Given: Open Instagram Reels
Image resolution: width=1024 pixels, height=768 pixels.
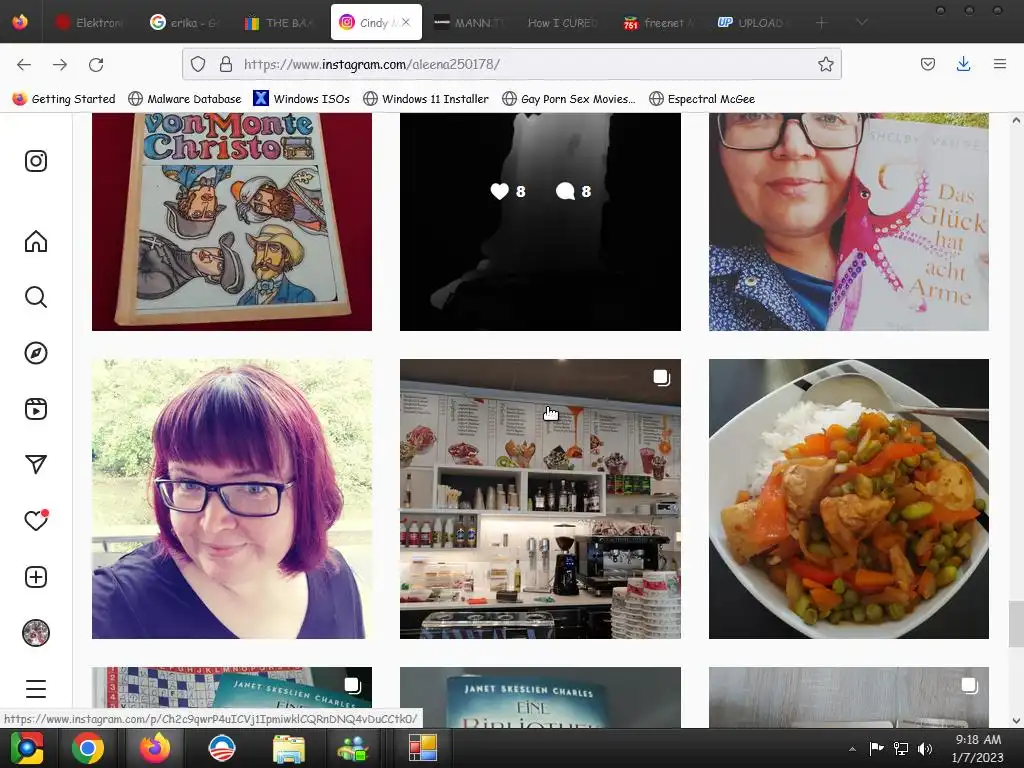Looking at the screenshot, I should (x=36, y=409).
